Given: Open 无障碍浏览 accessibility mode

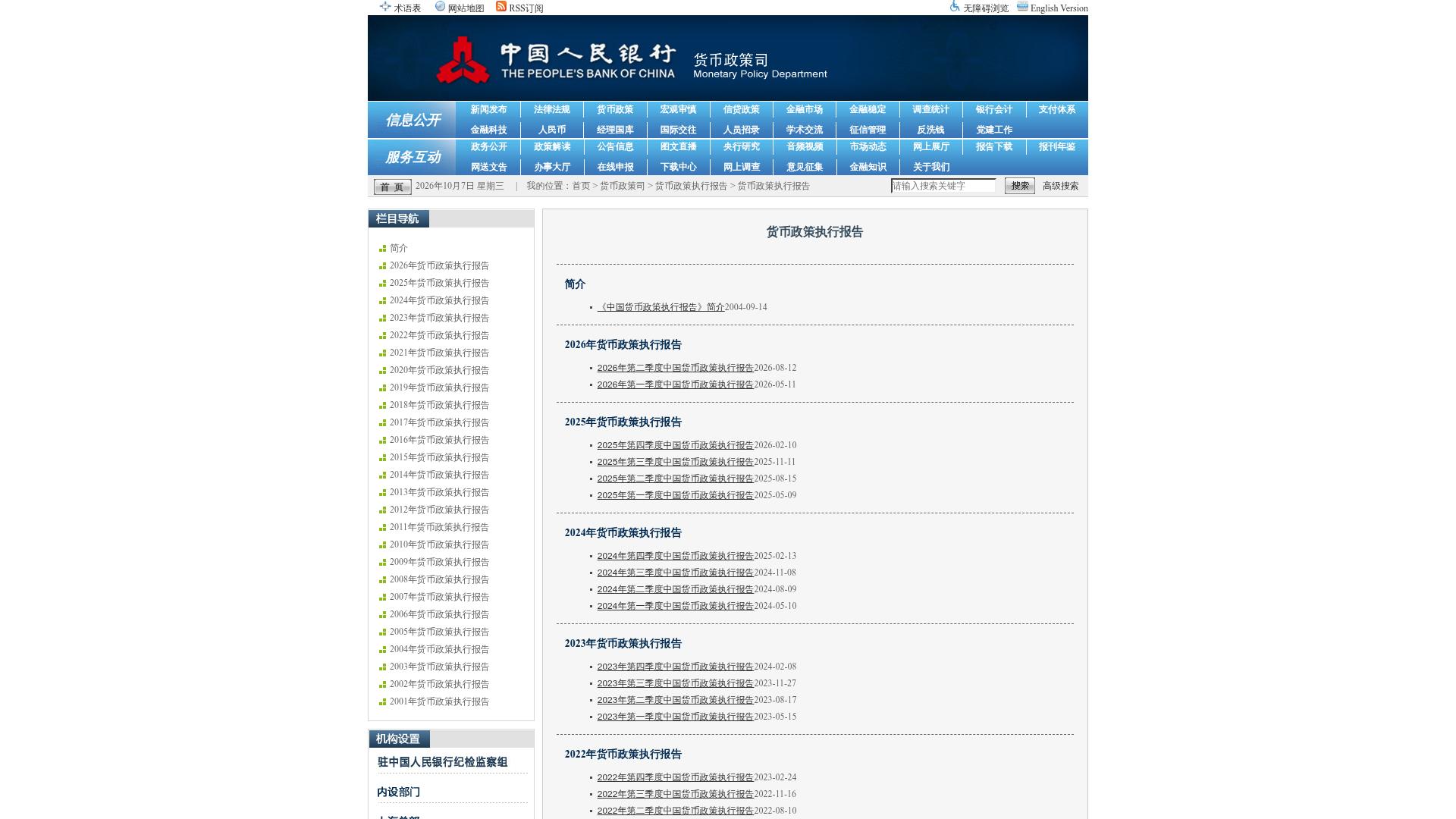Looking at the screenshot, I should click(x=986, y=8).
